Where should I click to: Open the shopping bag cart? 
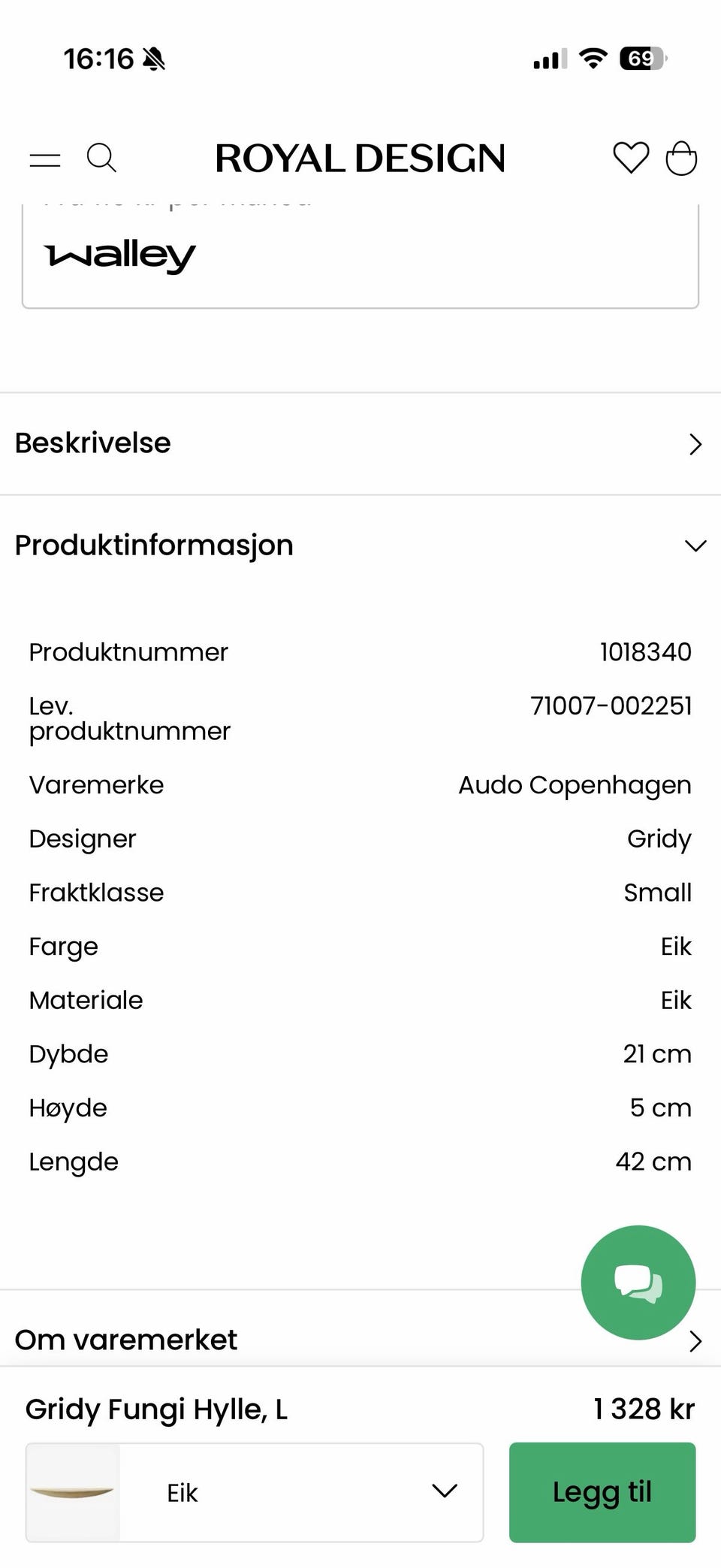(681, 159)
